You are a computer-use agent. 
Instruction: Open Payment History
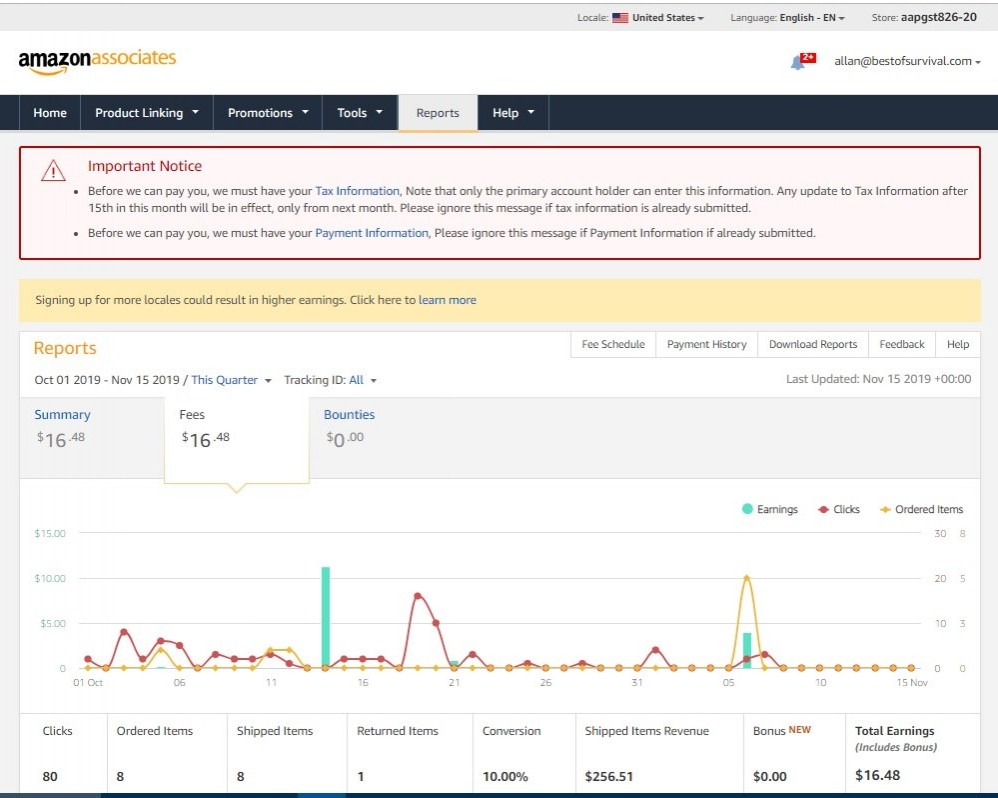[x=706, y=344]
